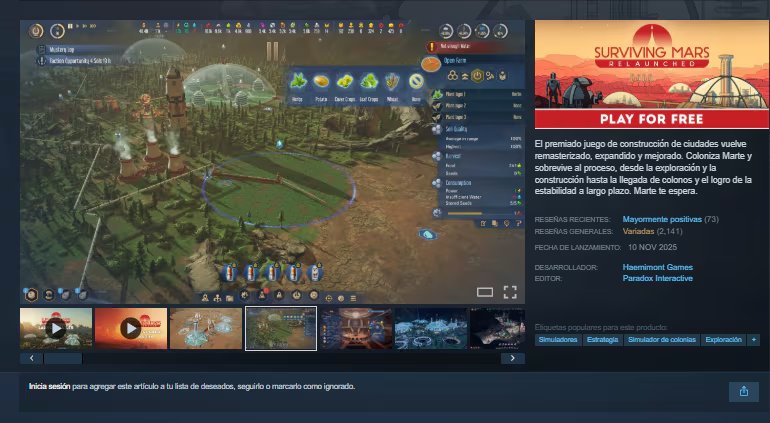The height and width of the screenshot is (423, 770).
Task: Open the Haemimont Games developer link
Action: [658, 267]
